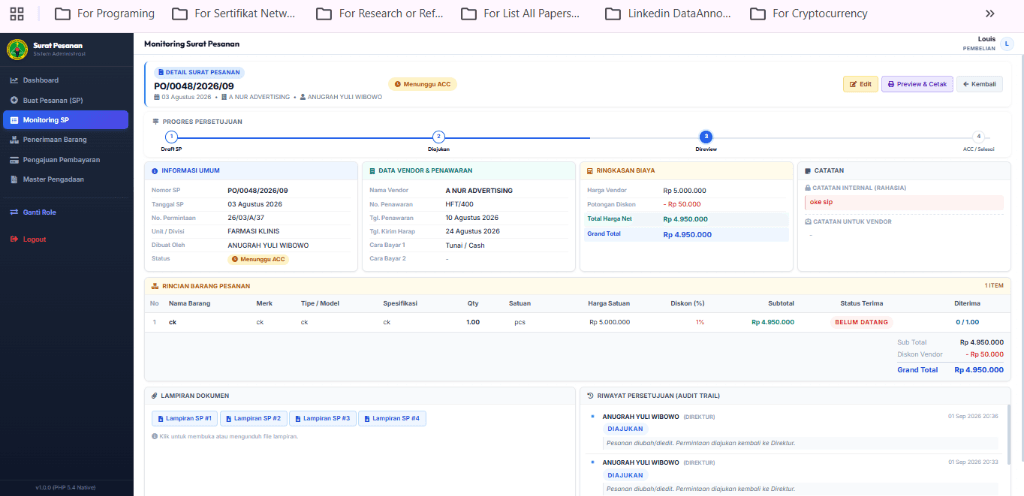Click No. Penawaran value HFT/400

coord(458,204)
